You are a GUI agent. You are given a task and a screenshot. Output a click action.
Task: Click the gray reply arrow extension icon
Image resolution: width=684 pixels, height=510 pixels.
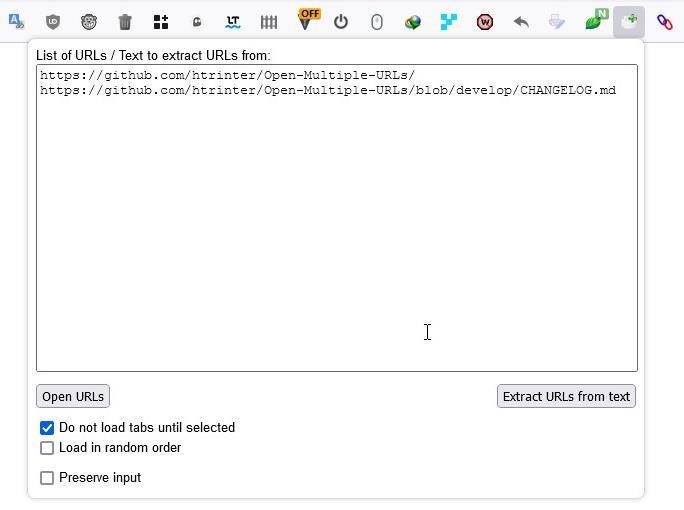(521, 22)
